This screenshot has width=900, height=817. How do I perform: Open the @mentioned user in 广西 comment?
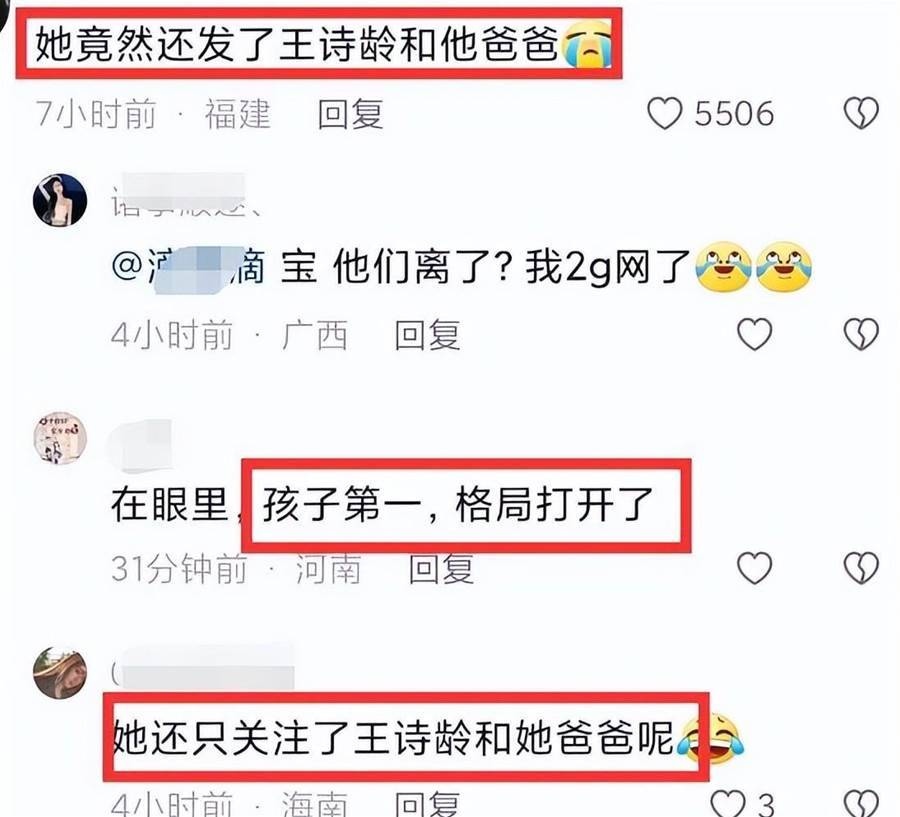188,268
